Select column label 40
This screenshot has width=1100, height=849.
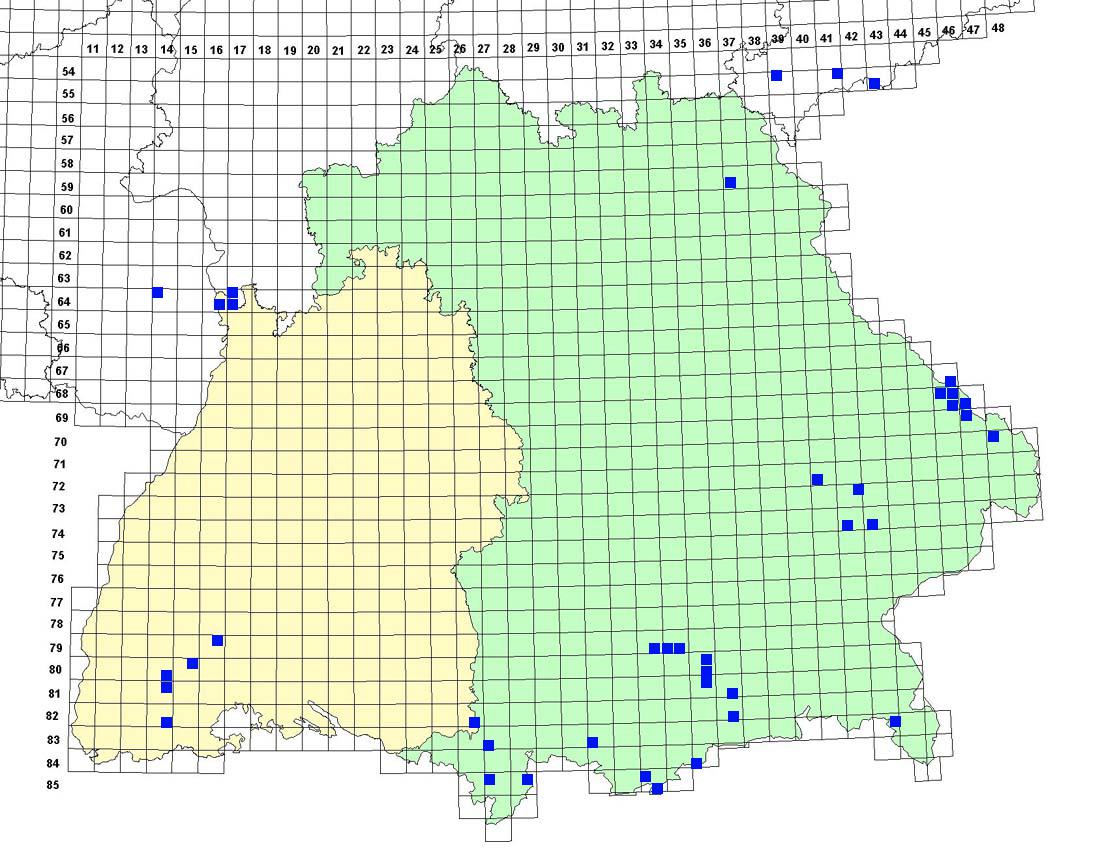click(803, 39)
